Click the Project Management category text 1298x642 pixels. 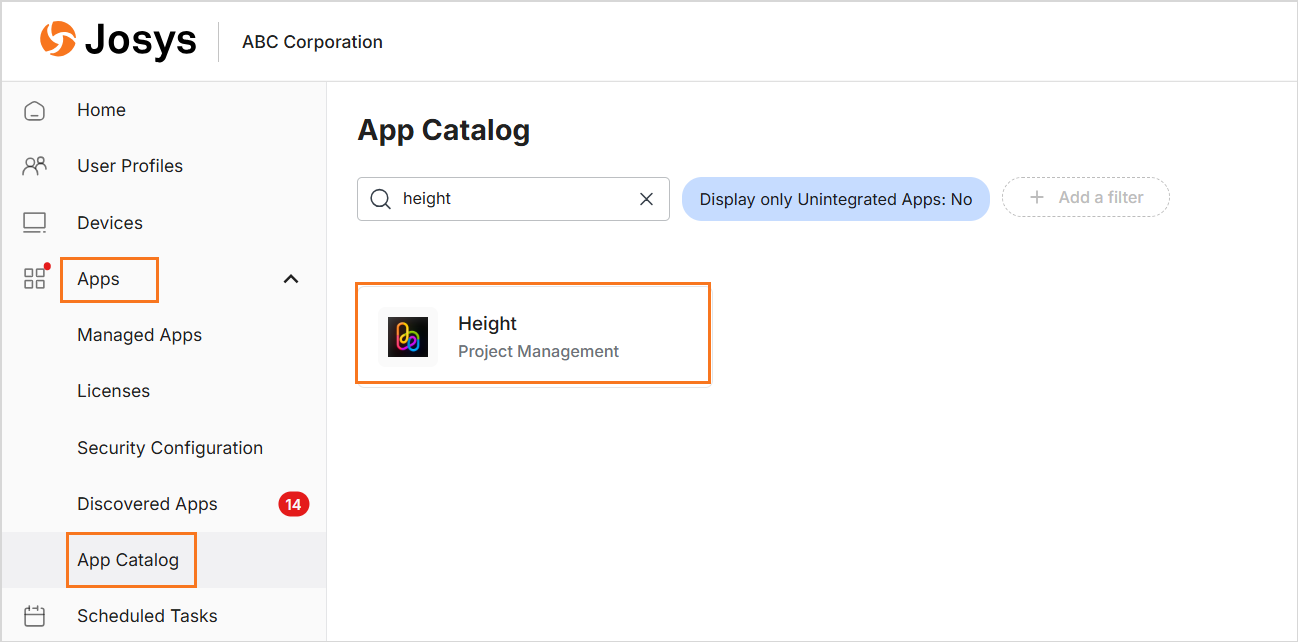click(x=538, y=351)
